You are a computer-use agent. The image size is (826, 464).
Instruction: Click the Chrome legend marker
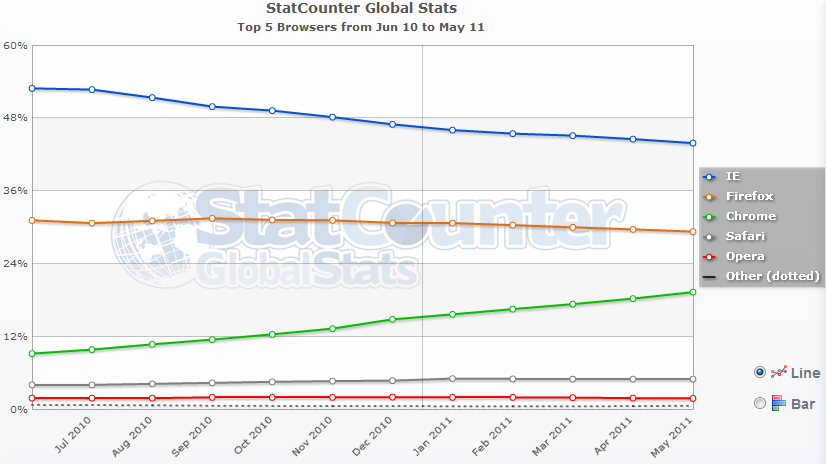coord(710,216)
